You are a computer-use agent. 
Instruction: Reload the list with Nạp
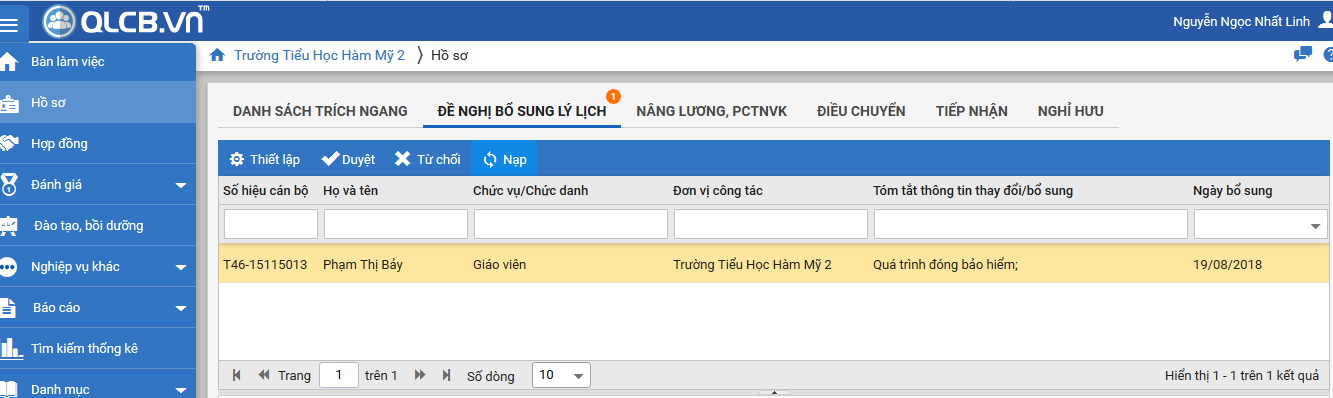505,159
